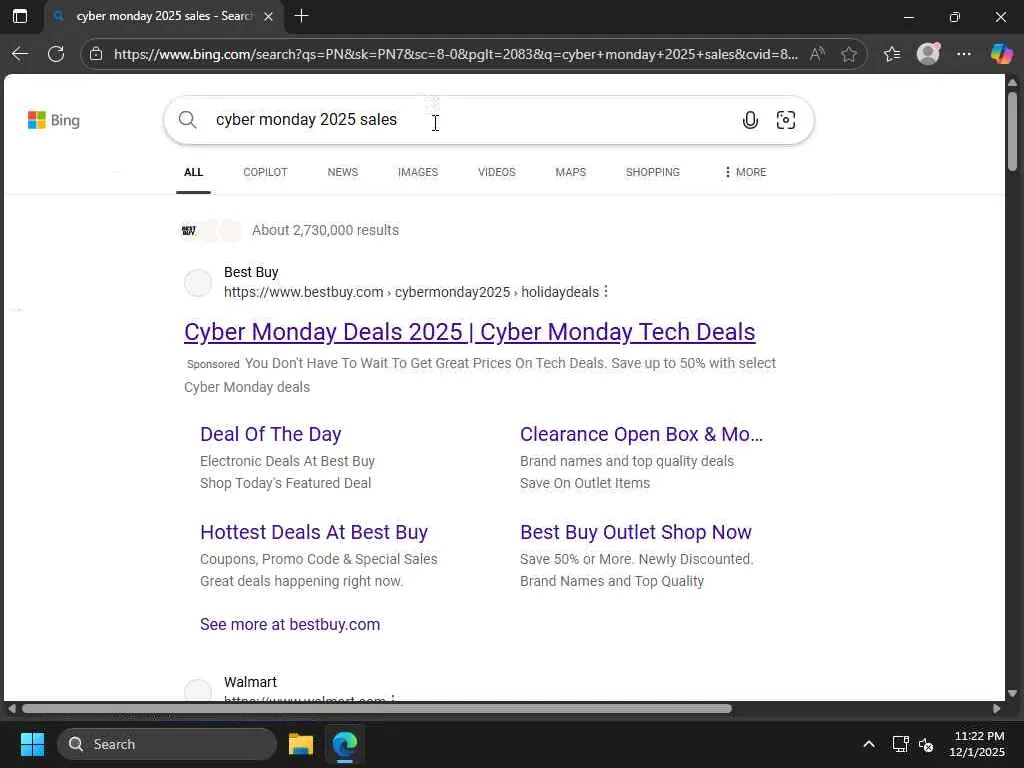Click the vertical scrollbar thumb
Screen dimensions: 1024x768
[x=1012, y=131]
